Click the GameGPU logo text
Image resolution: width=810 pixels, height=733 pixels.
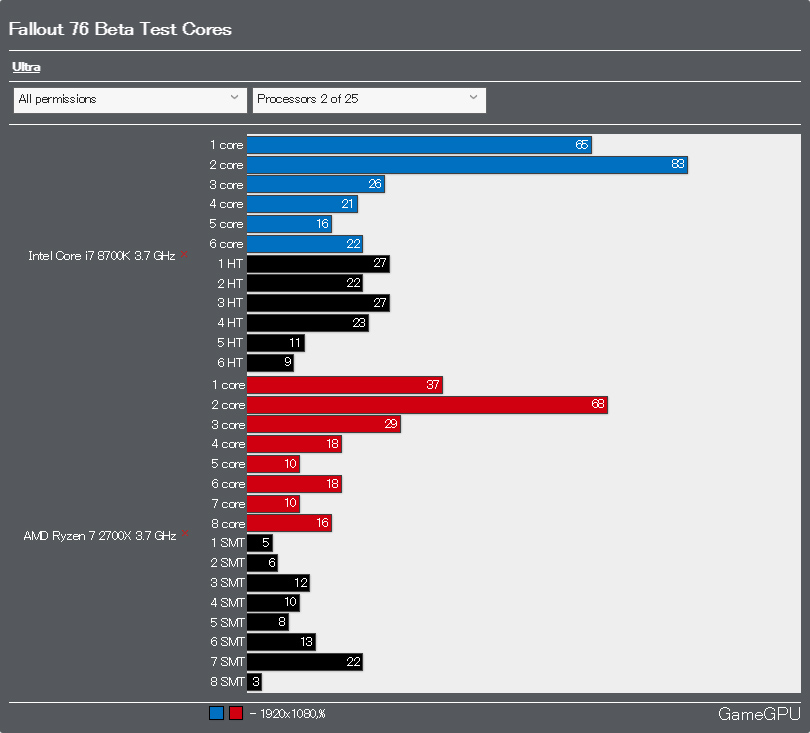click(x=759, y=714)
